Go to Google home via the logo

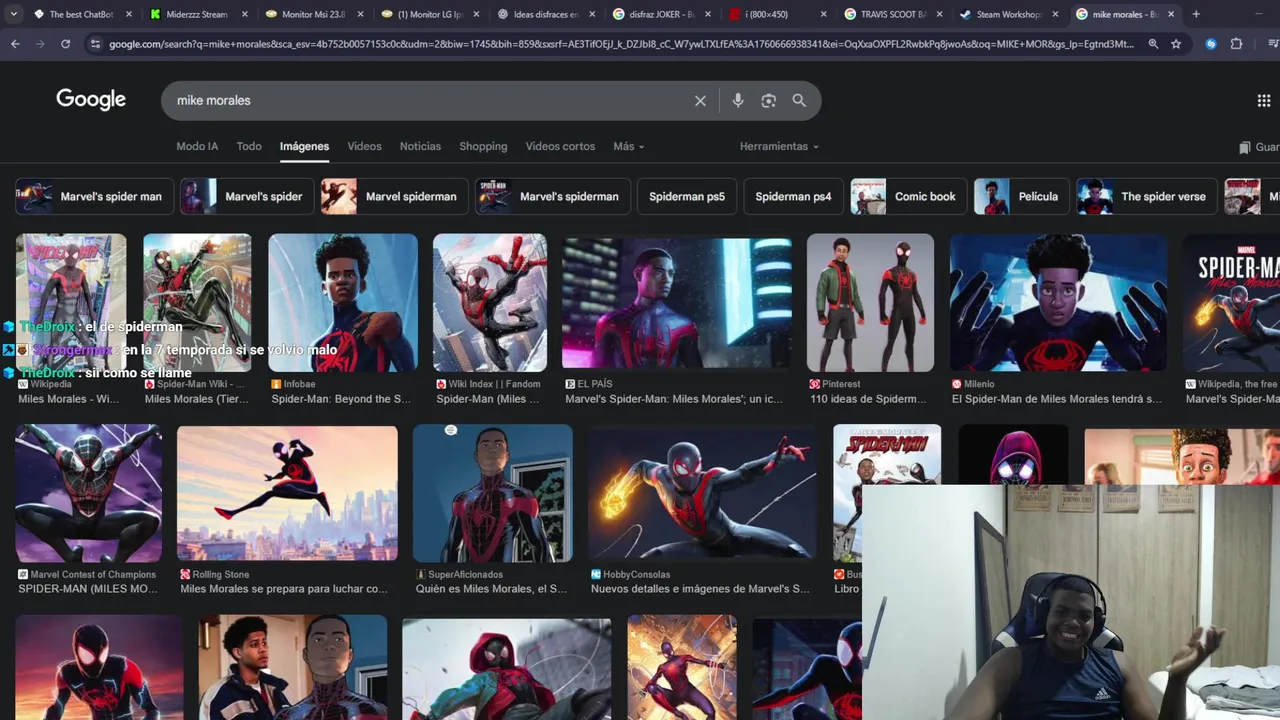pyautogui.click(x=91, y=99)
